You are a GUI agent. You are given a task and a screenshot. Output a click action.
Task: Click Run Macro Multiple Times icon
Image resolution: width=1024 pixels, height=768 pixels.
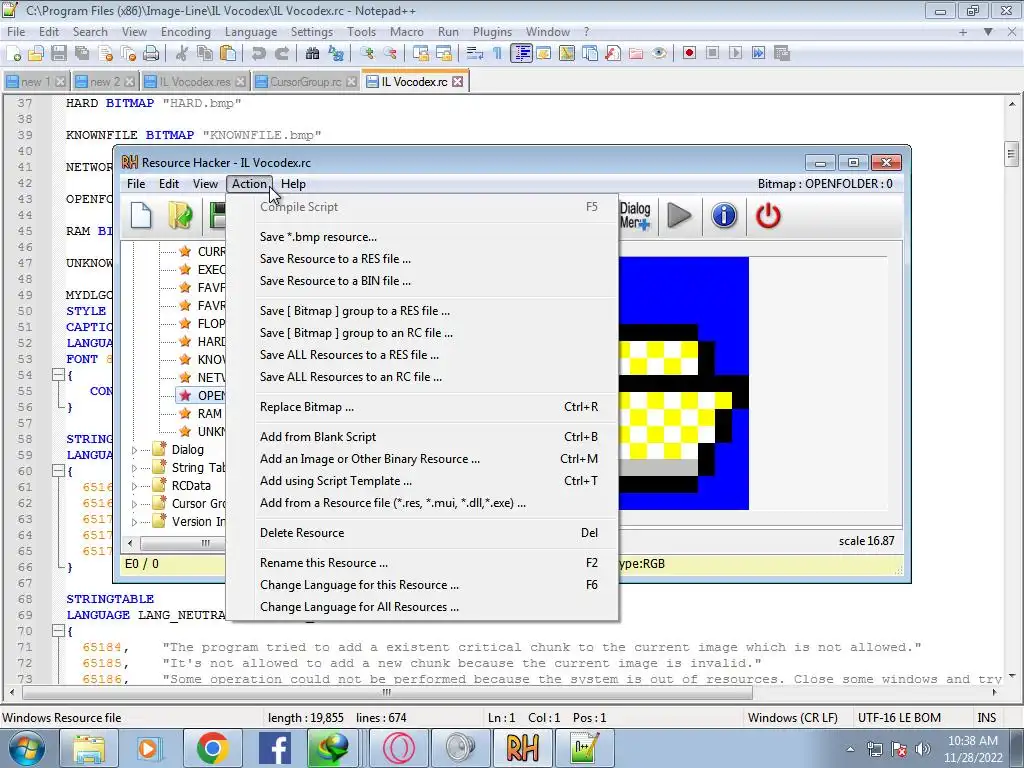point(758,54)
